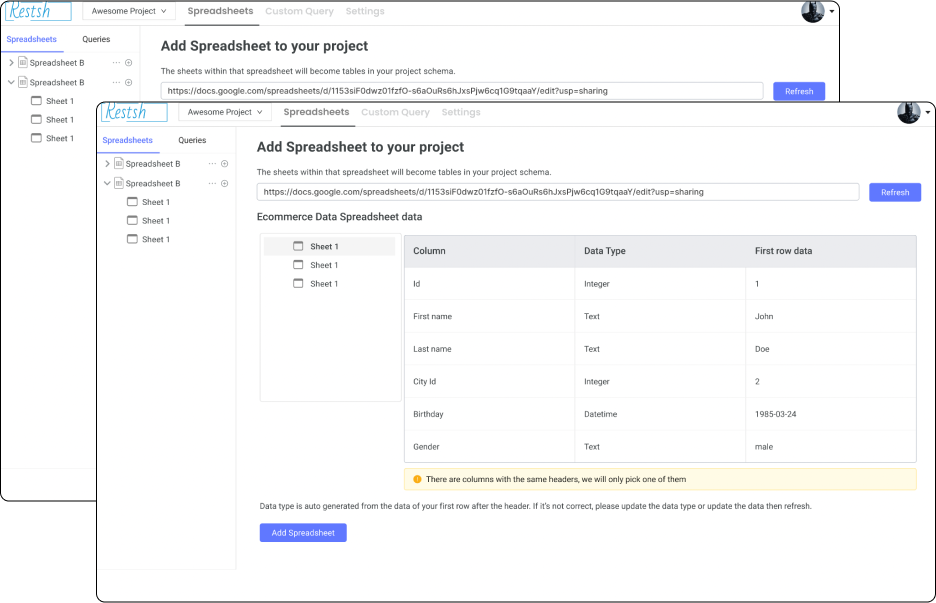Image resolution: width=936 pixels, height=603 pixels.
Task: Open the Awesome Project dropdown
Action: point(224,112)
